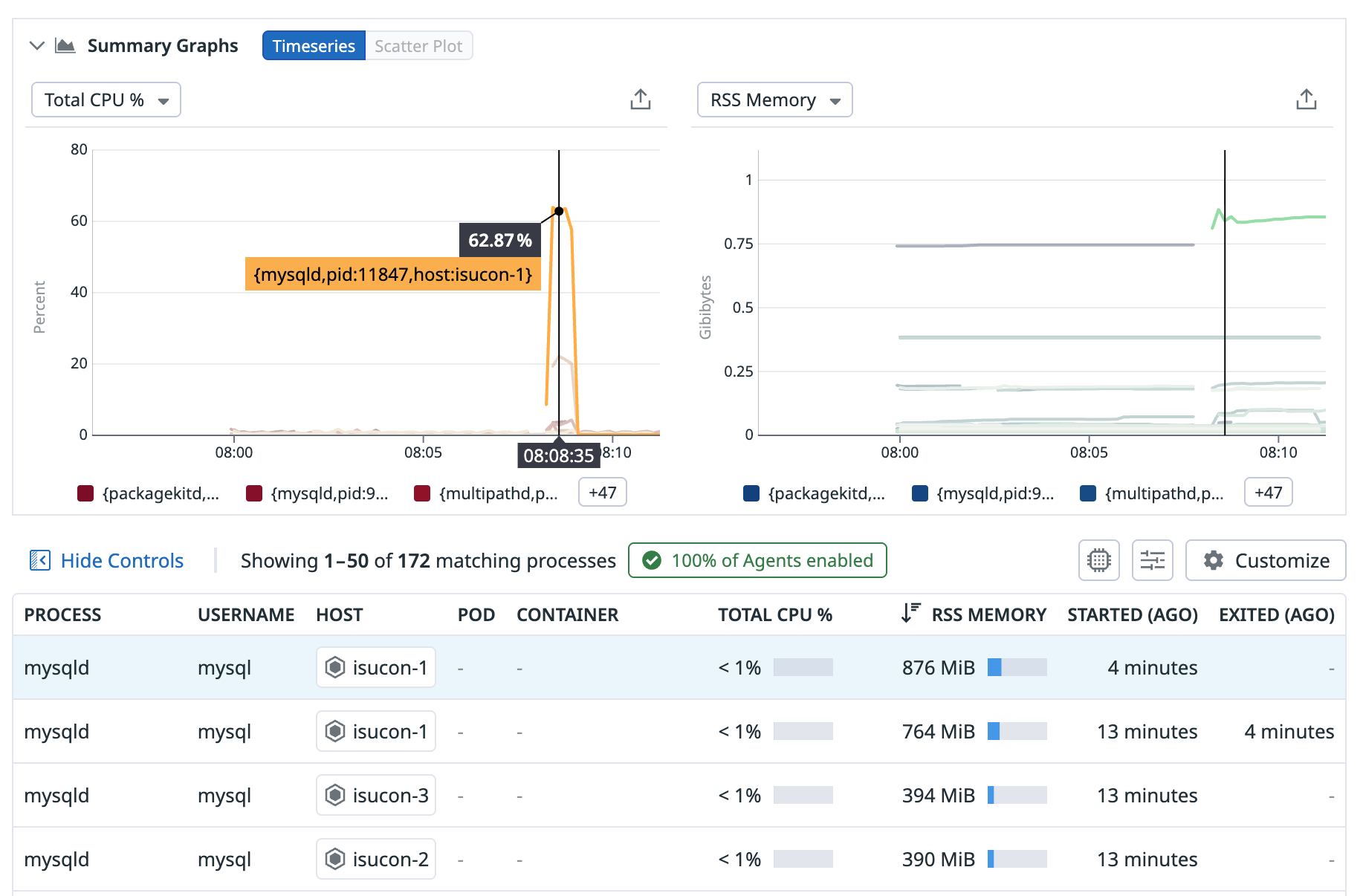Click the 4 minutes exited value
The width and height of the screenshot is (1363, 896).
(x=1289, y=731)
